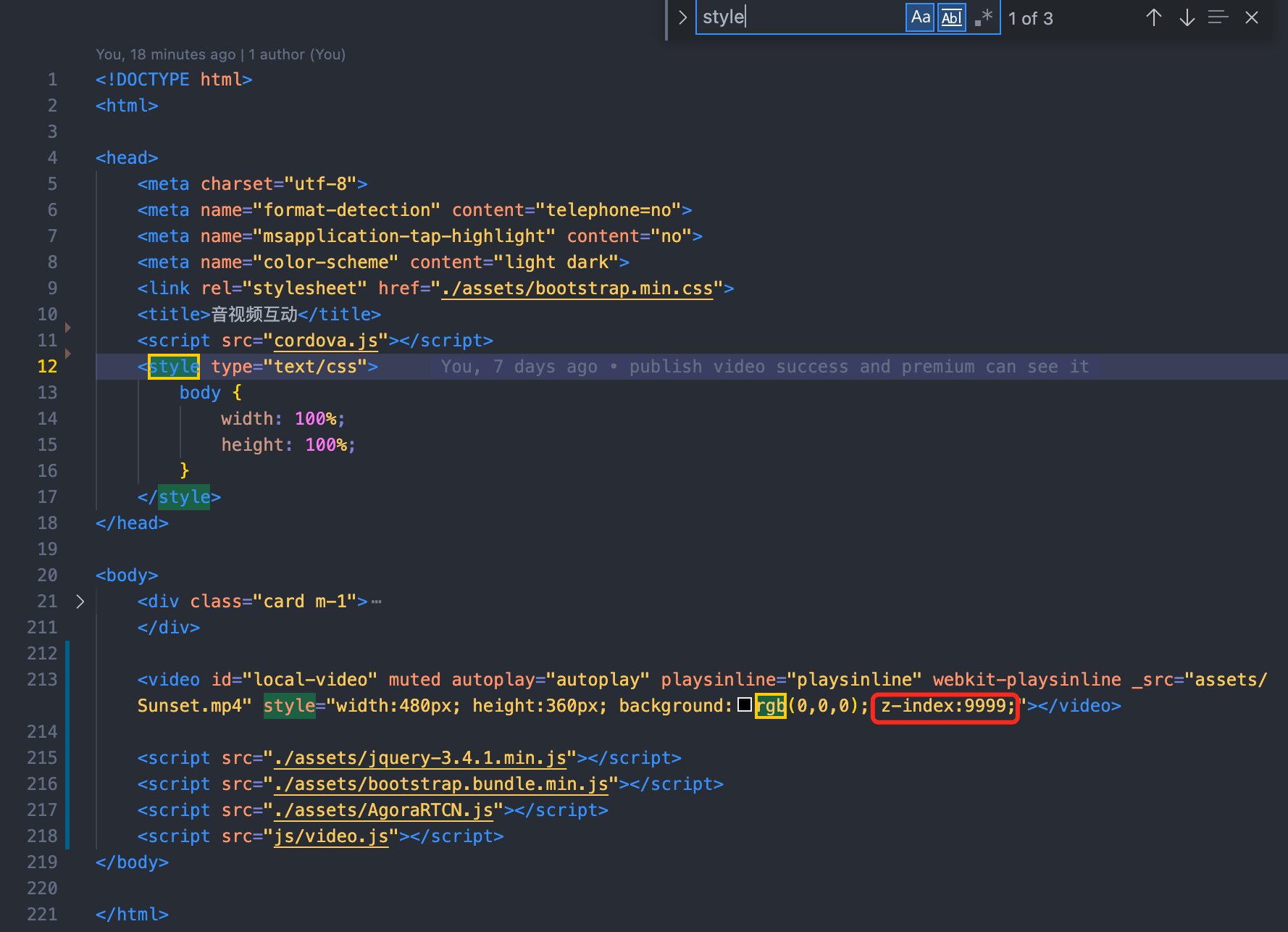Viewport: 1288px width, 932px height.
Task: Click 'Sunset.mp4' in the video tag
Action: pos(190,706)
